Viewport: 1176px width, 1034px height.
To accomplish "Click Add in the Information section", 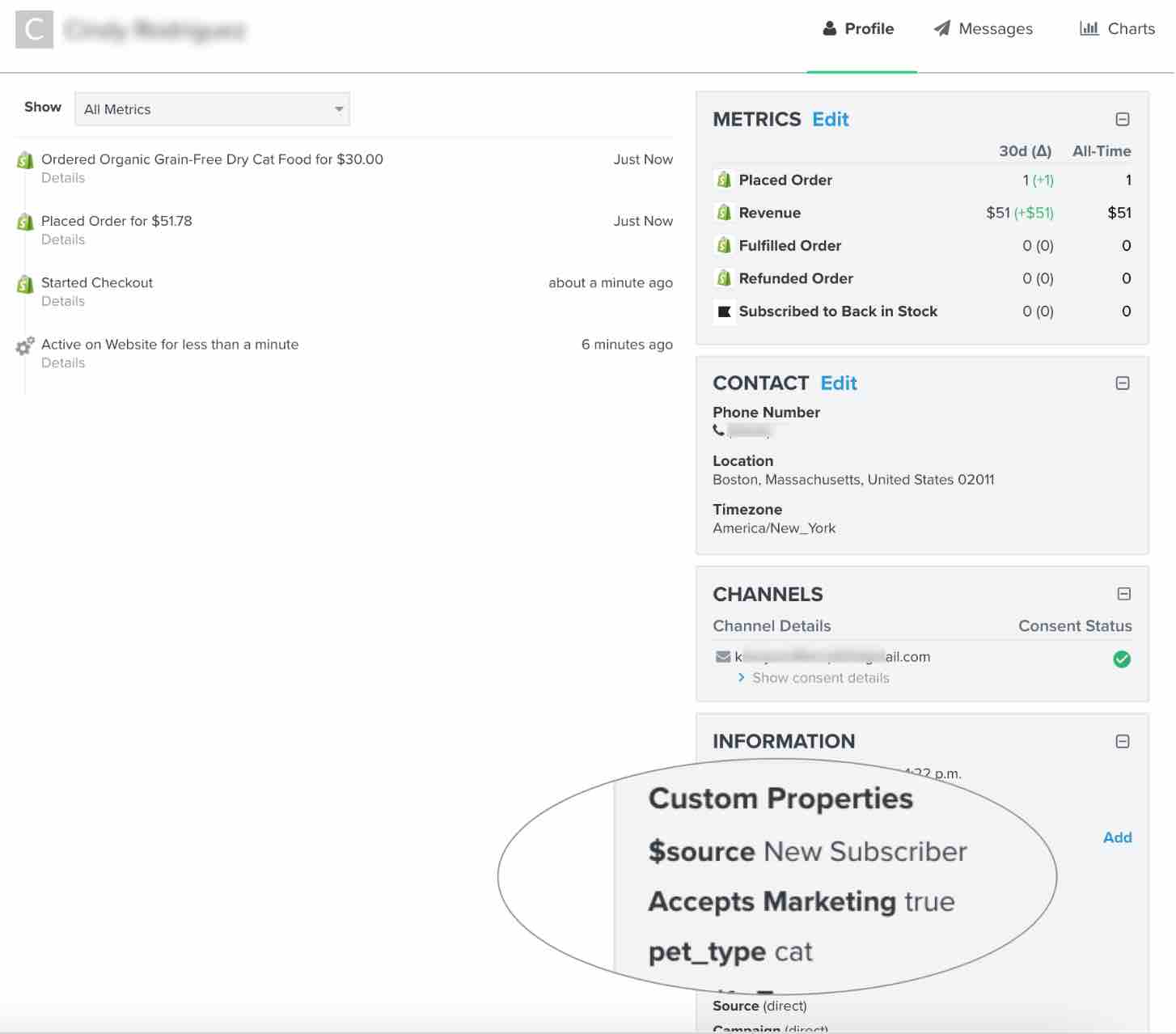I will (x=1117, y=837).
